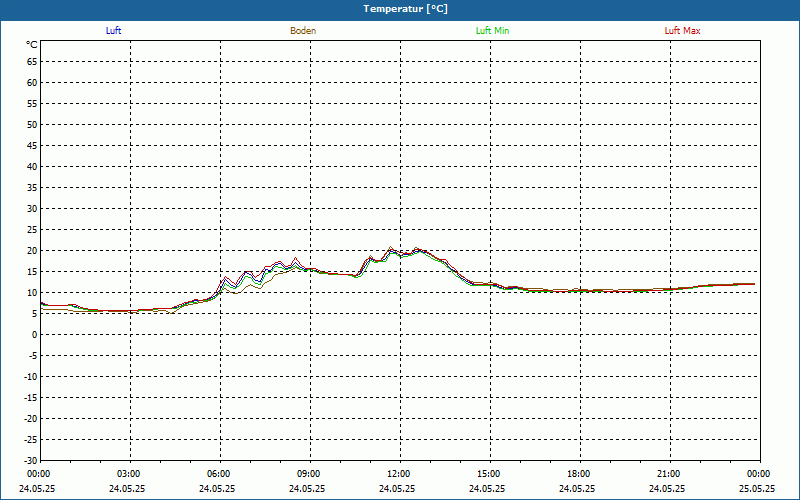Click y-axis value '45'
800x500 pixels.
pos(32,146)
